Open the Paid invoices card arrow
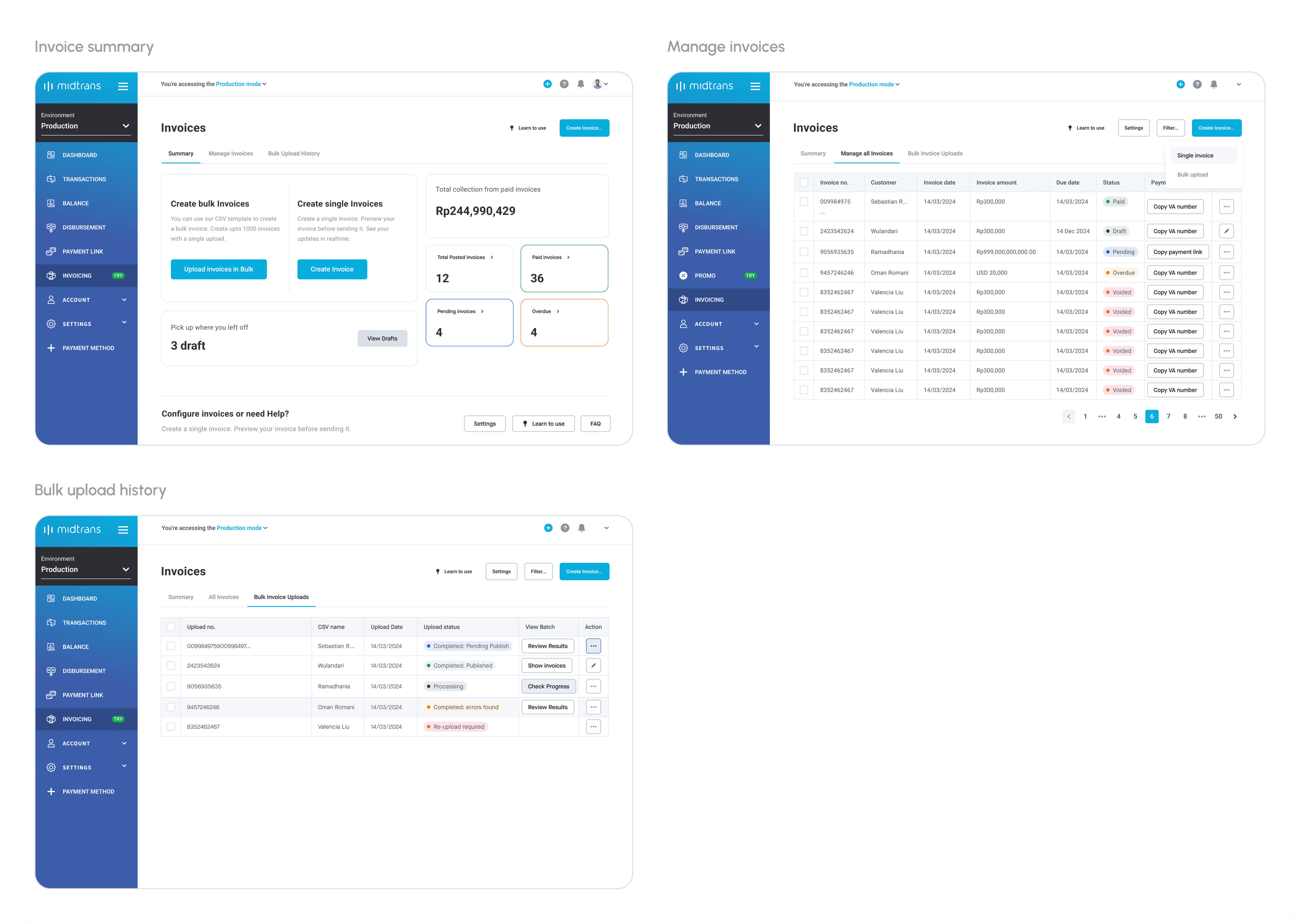 pyautogui.click(x=568, y=257)
